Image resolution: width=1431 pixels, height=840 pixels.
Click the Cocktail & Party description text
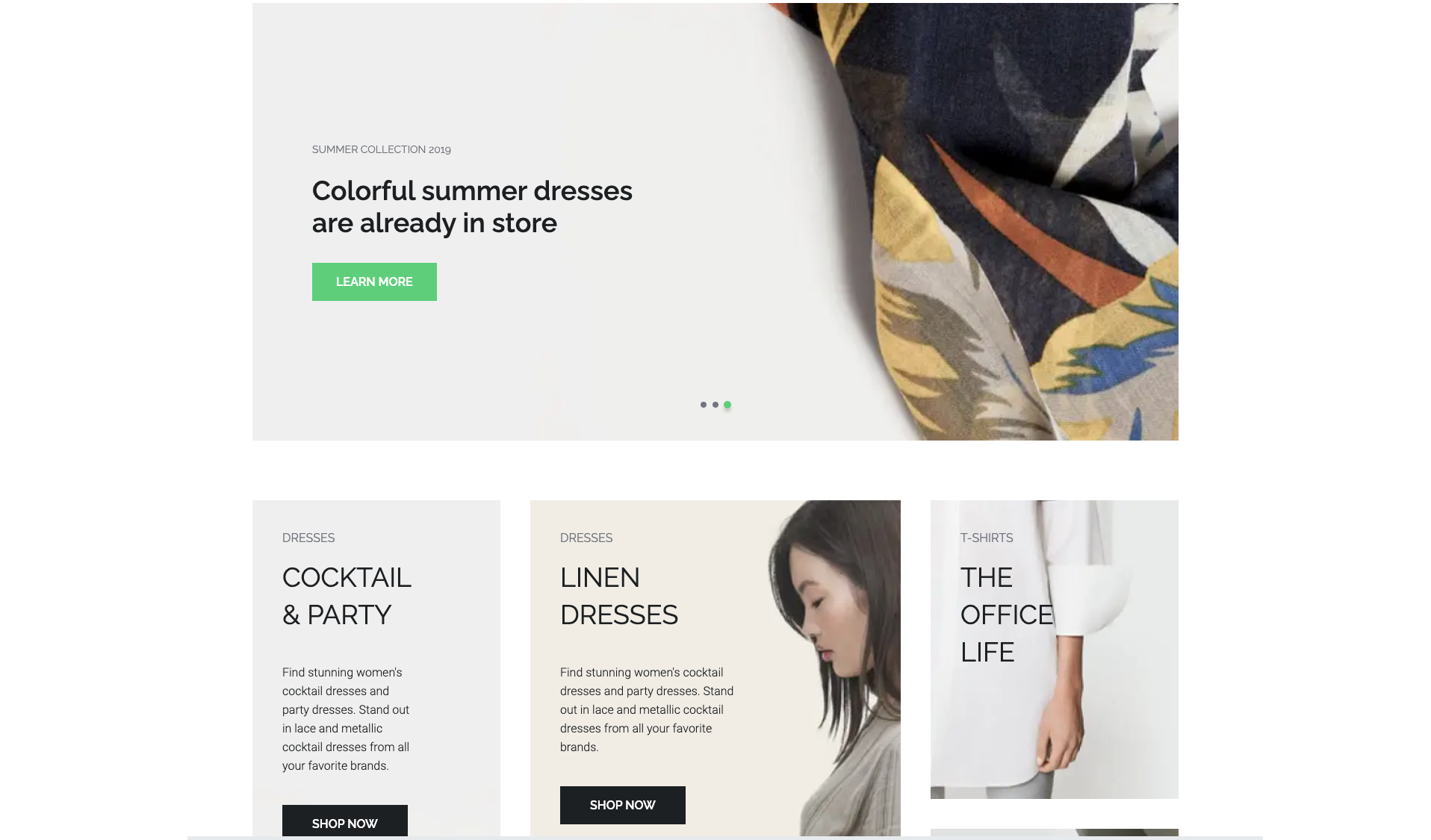(x=346, y=719)
